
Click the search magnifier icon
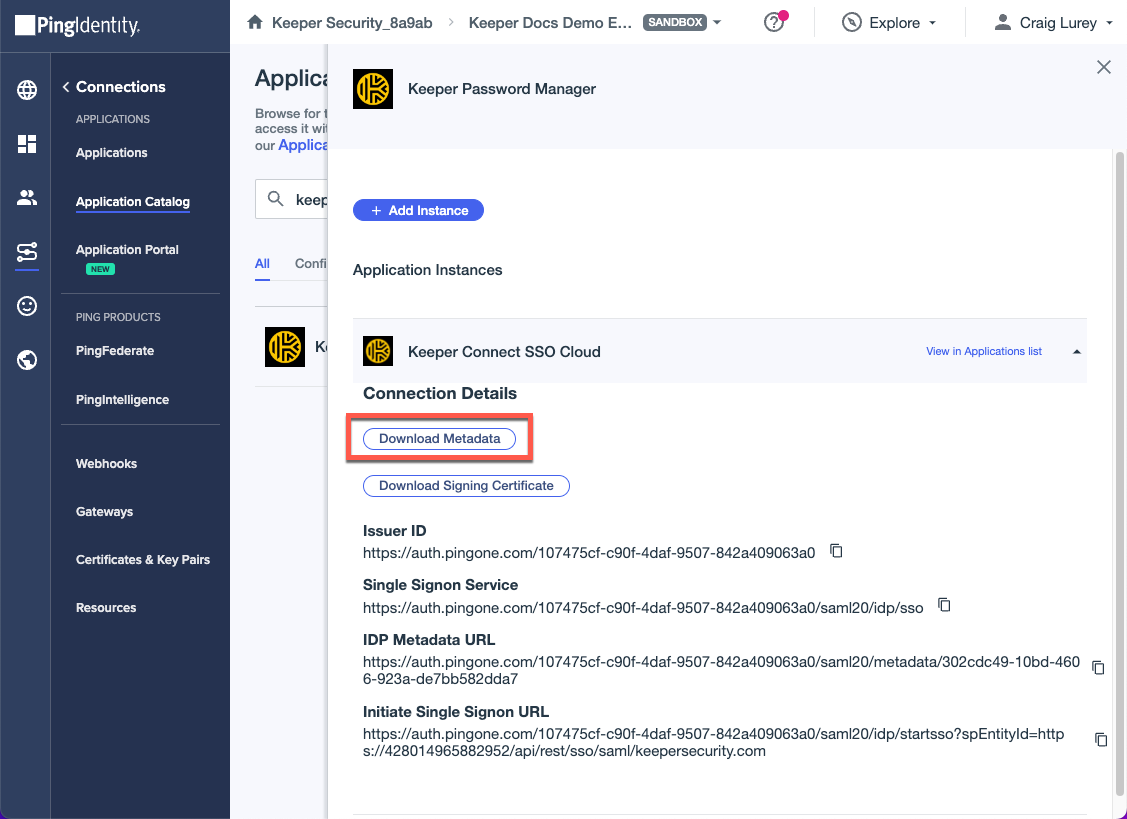pyautogui.click(x=275, y=198)
